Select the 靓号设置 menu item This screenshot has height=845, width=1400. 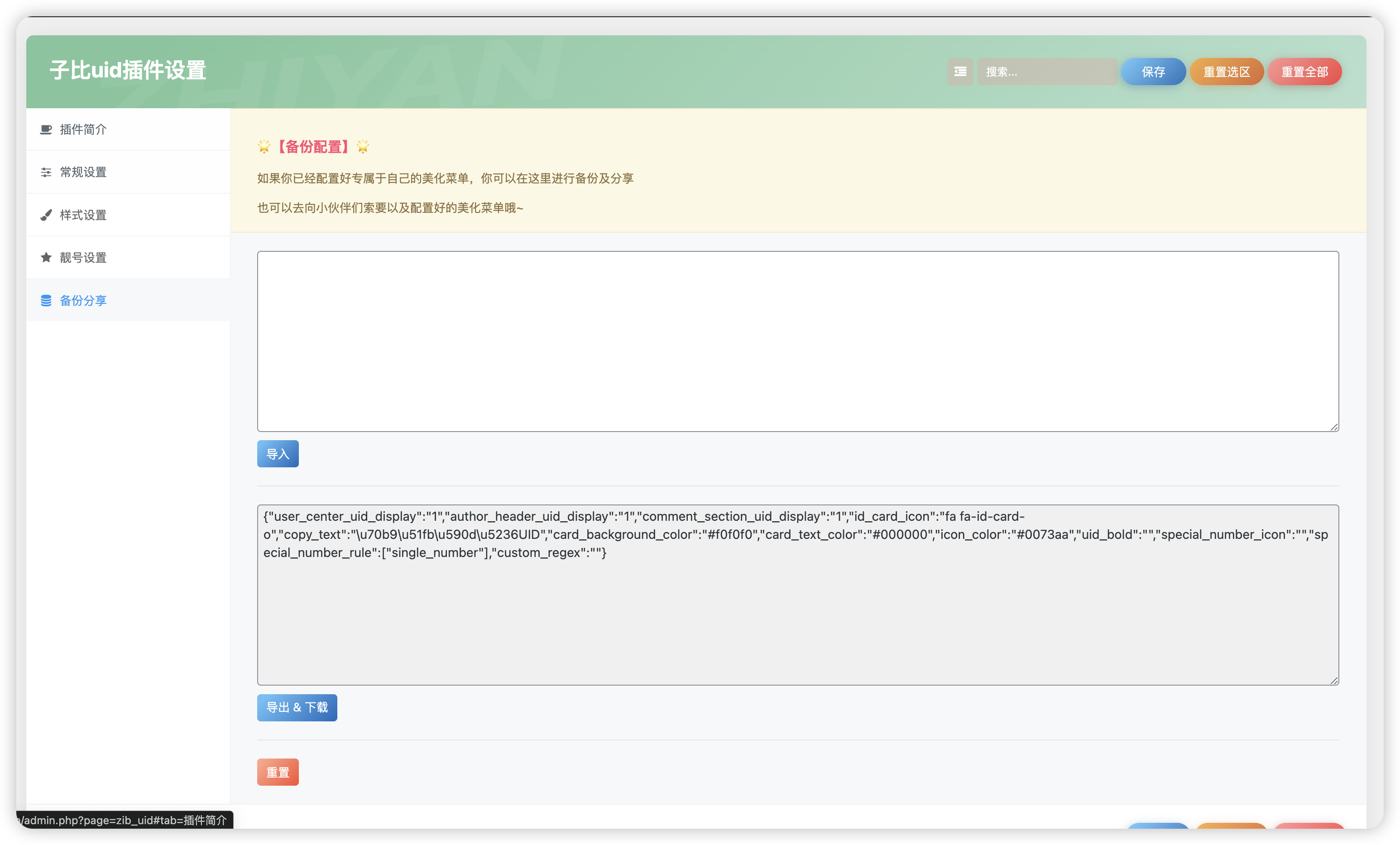point(83,257)
